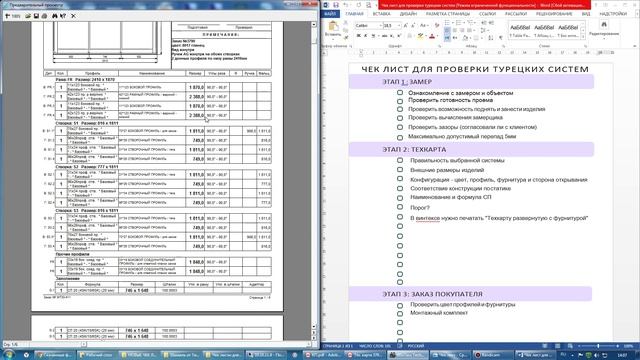
Task: Open the Windows Start button
Action: pyautogui.click(x=8, y=355)
